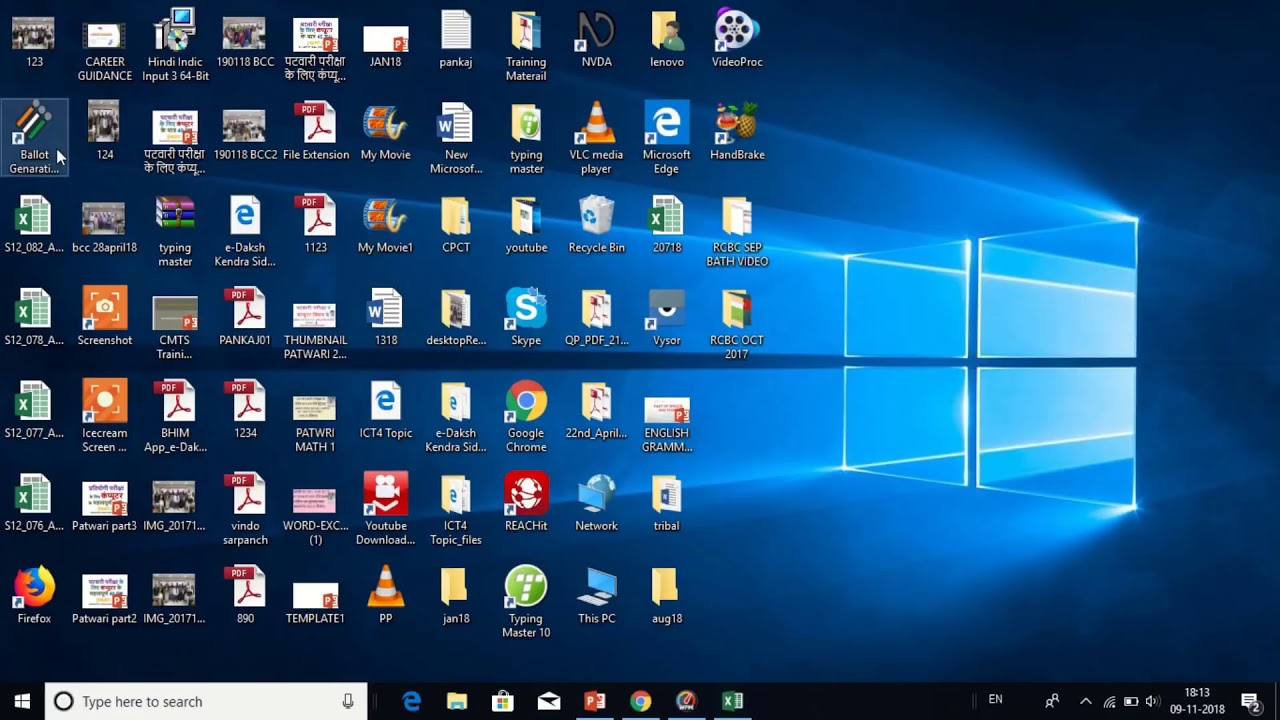This screenshot has width=1280, height=720.
Task: Open the Wi-Fi network flyout
Action: coord(1109,701)
